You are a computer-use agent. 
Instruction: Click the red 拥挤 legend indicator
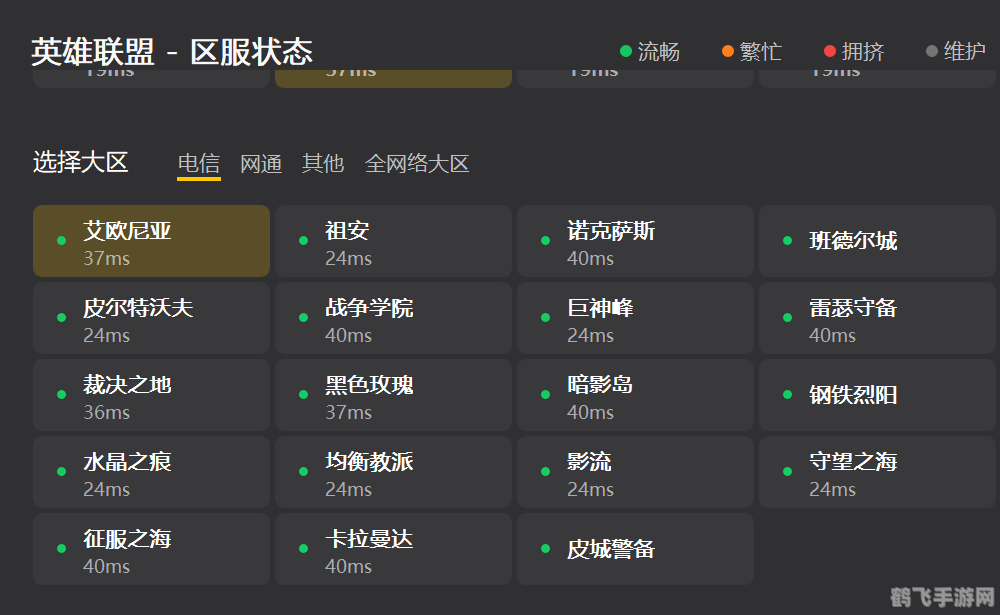click(x=829, y=50)
